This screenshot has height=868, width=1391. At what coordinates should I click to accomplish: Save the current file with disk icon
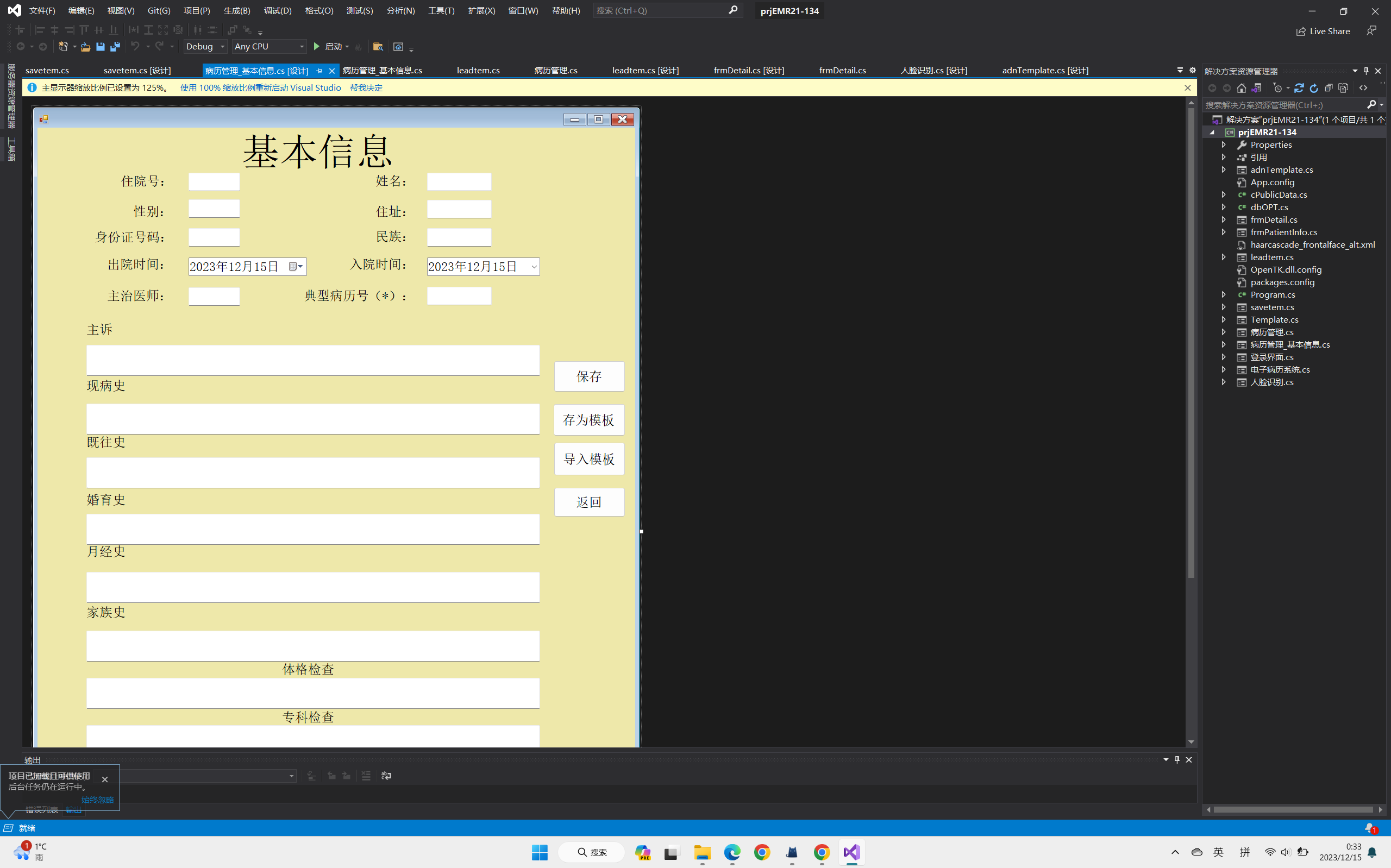(101, 47)
